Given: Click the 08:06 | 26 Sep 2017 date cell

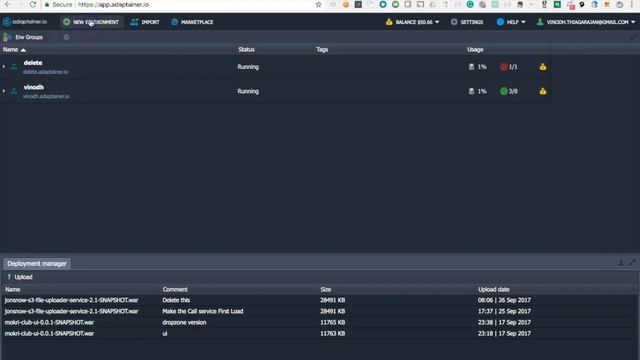Looking at the screenshot, I should tap(504, 300).
